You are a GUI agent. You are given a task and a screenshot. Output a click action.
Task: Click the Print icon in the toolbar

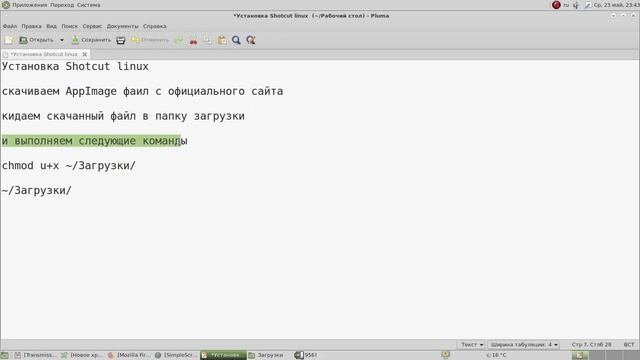[x=121, y=40]
